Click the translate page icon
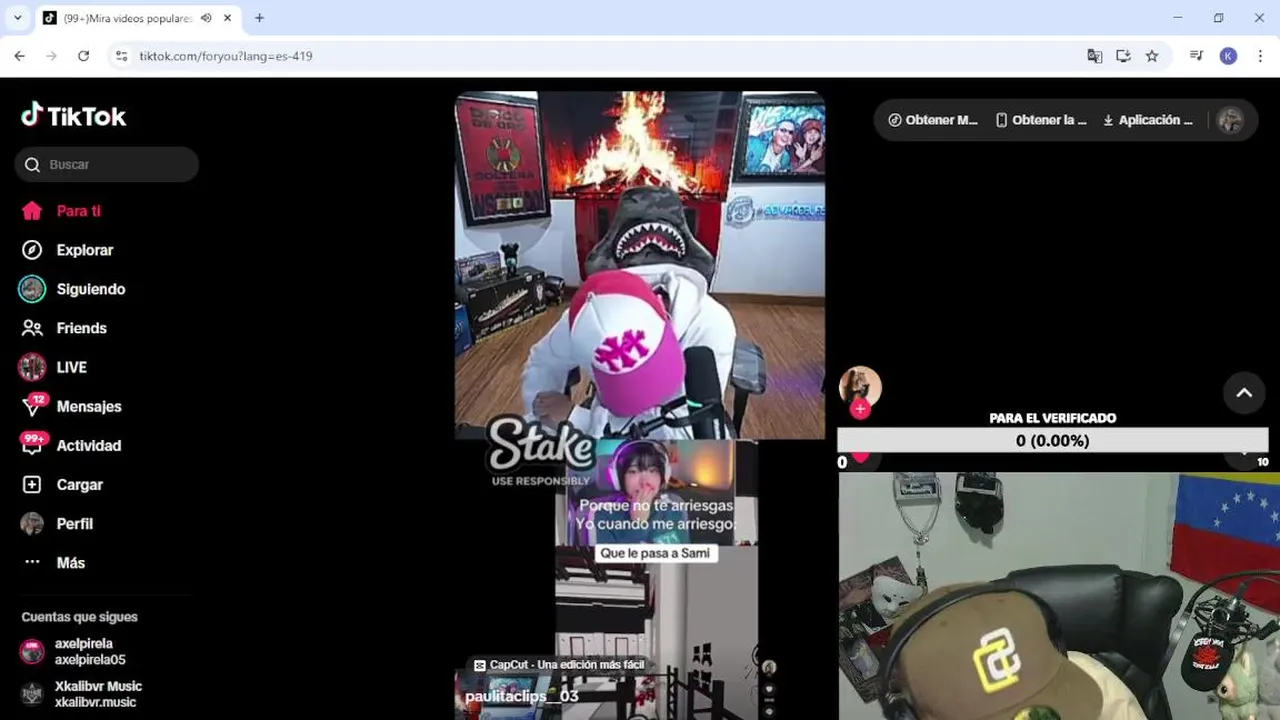 (1095, 56)
